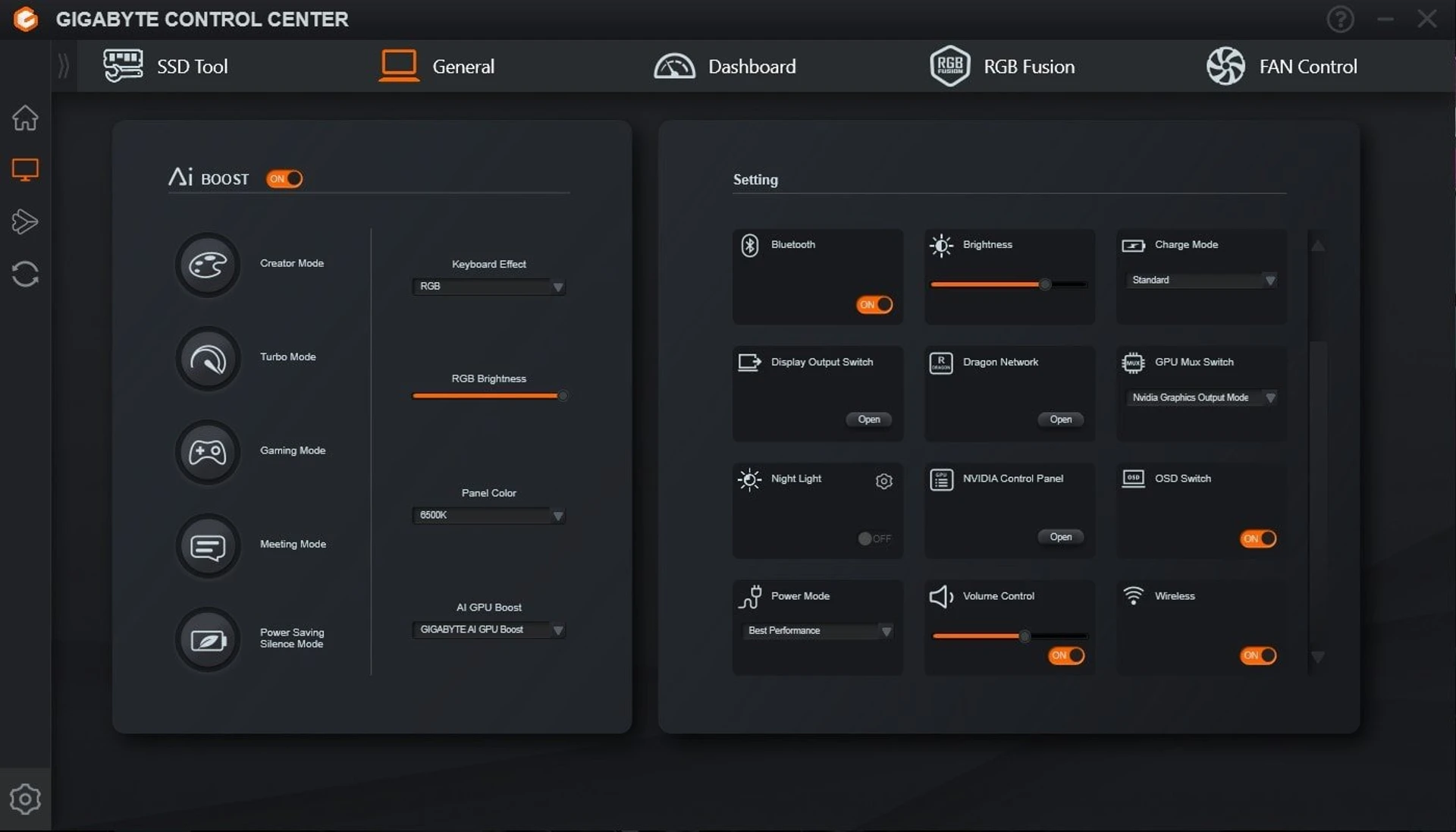Click the Creator Mode label

click(x=292, y=263)
